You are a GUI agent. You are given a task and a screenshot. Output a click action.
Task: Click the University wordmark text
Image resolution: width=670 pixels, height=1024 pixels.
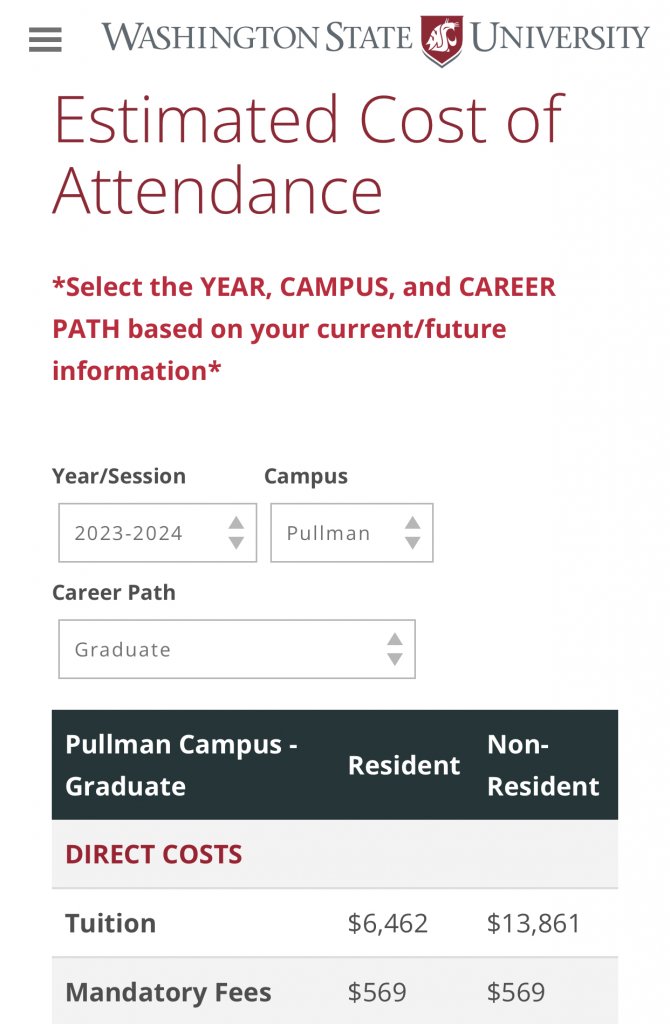click(x=560, y=38)
